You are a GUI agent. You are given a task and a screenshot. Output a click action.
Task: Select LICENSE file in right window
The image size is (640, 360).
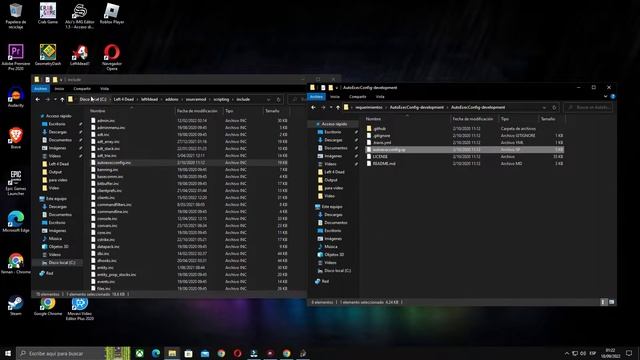(x=464, y=157)
